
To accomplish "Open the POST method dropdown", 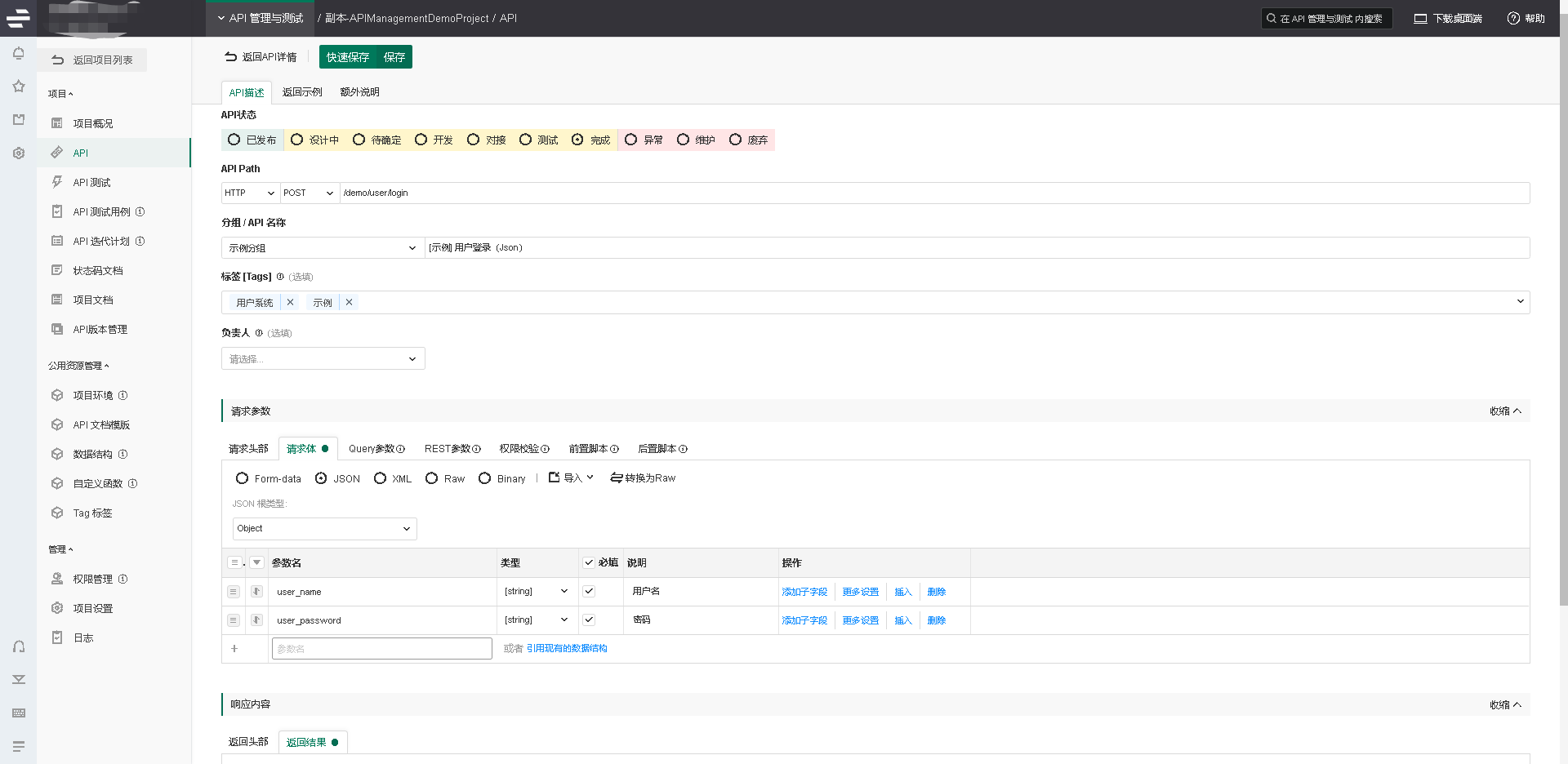I will coord(308,193).
